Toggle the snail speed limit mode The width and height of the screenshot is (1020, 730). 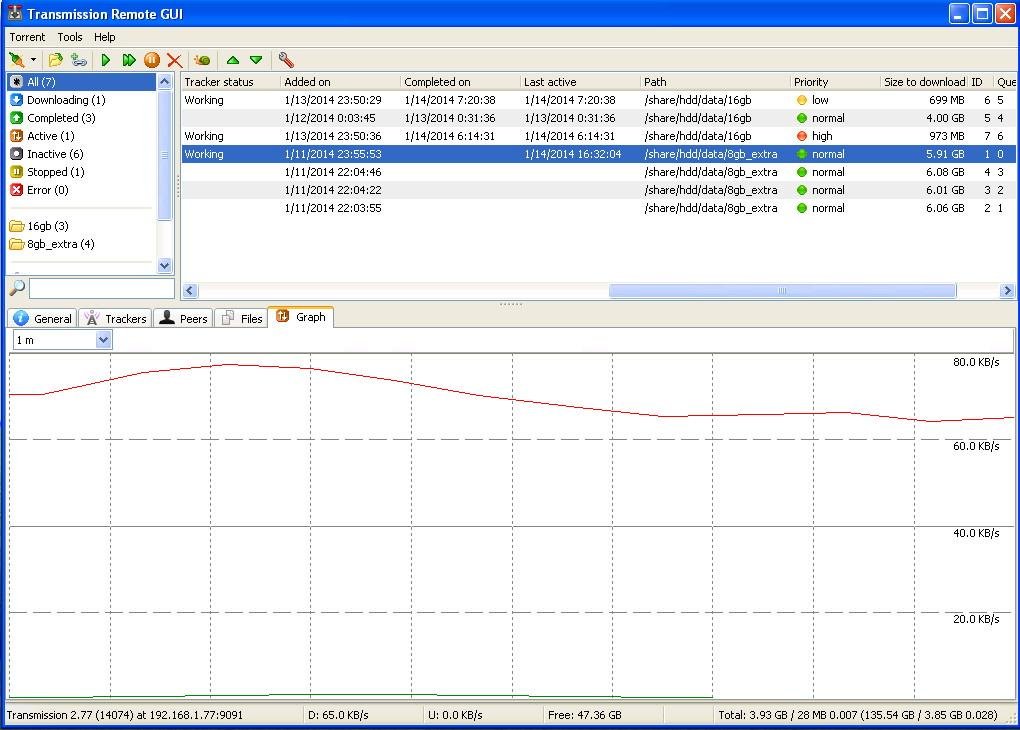point(202,60)
